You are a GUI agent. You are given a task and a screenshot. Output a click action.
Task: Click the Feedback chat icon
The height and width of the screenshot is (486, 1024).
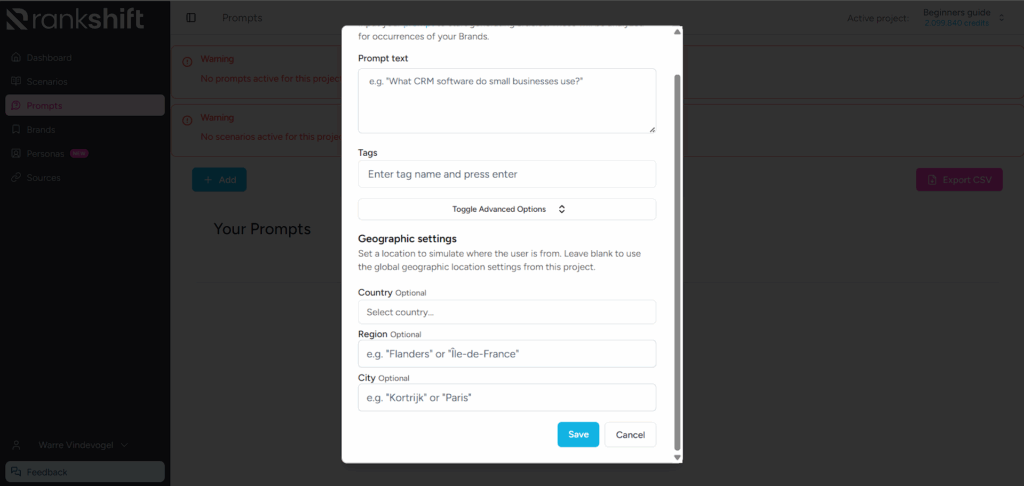pos(16,472)
